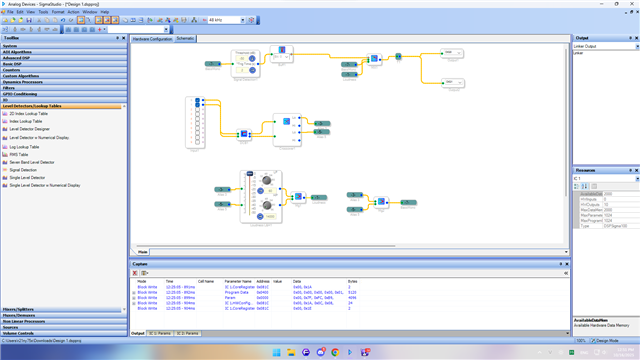Click the hierarchy tree toolbar icon
This screenshot has width=640, height=360.
[194, 20]
